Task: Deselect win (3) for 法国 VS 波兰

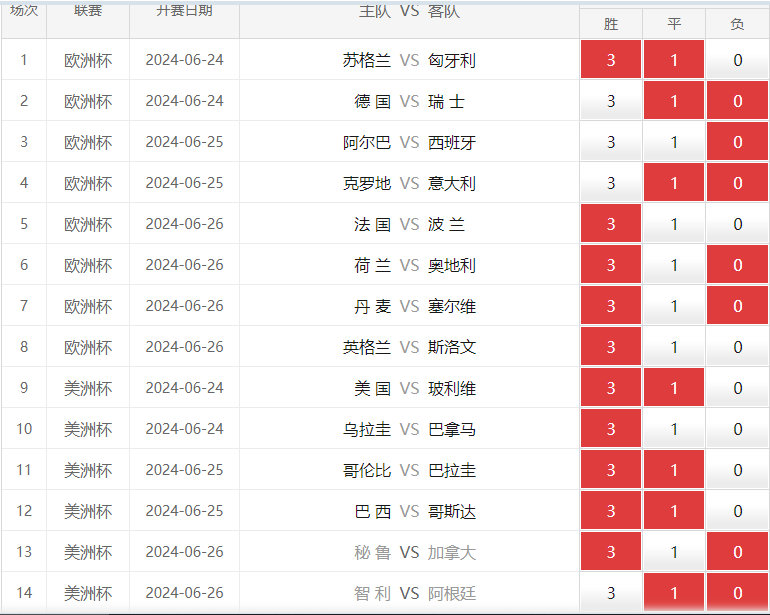Action: (610, 224)
